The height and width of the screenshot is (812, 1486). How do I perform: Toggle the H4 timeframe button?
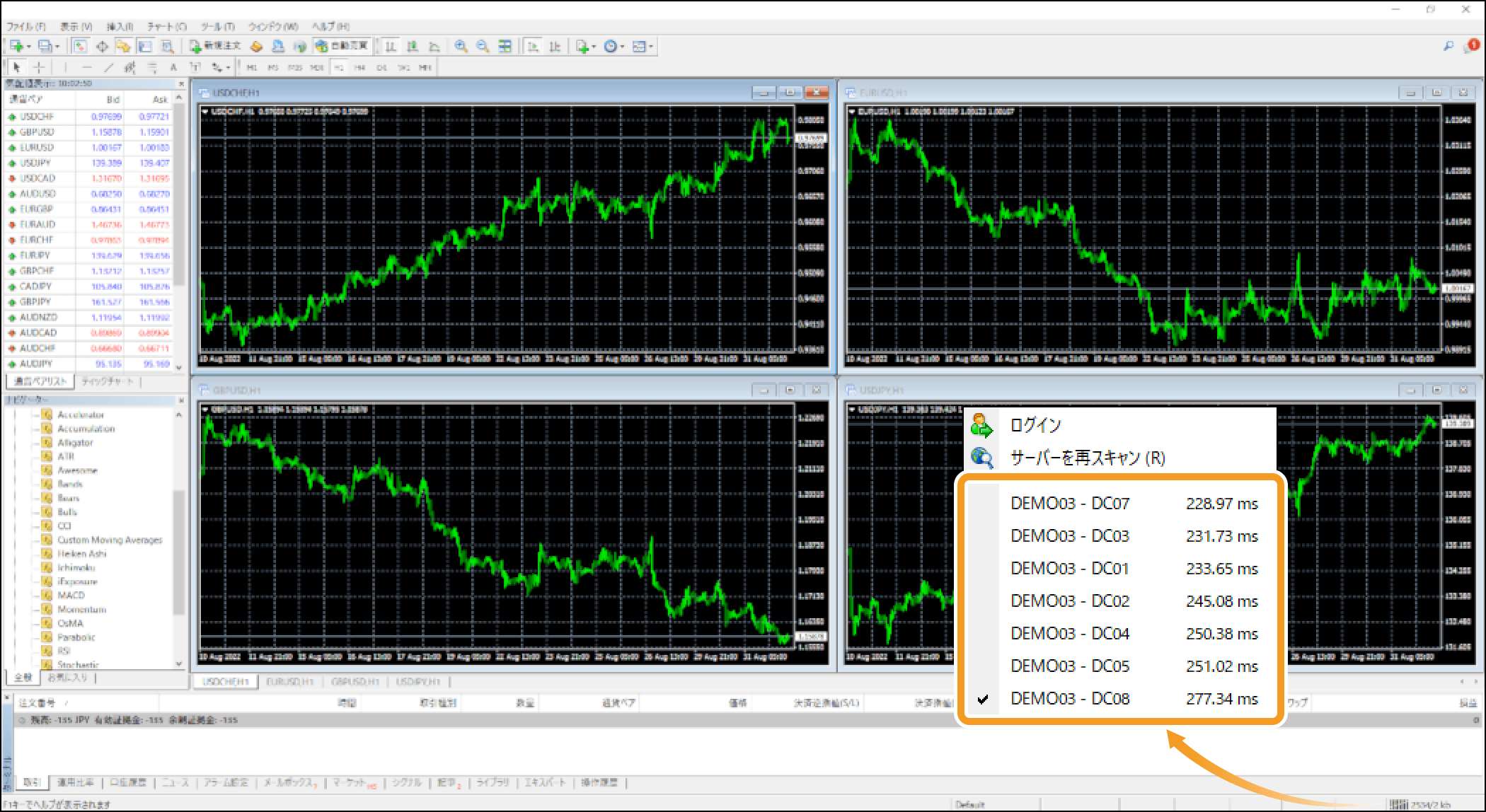[x=359, y=68]
